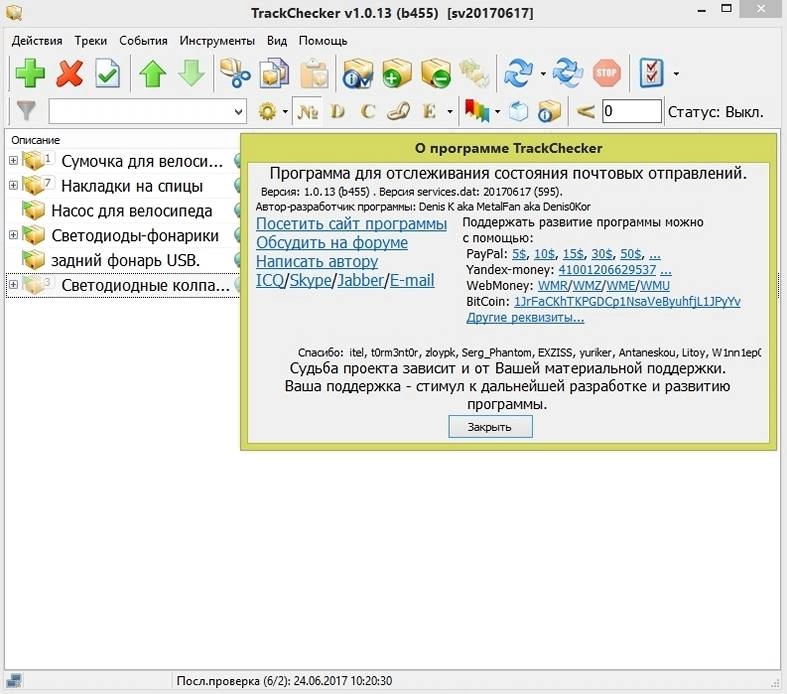Open the Обсудить на форуме link
Viewport: 787px width, 694px height.
pos(332,242)
